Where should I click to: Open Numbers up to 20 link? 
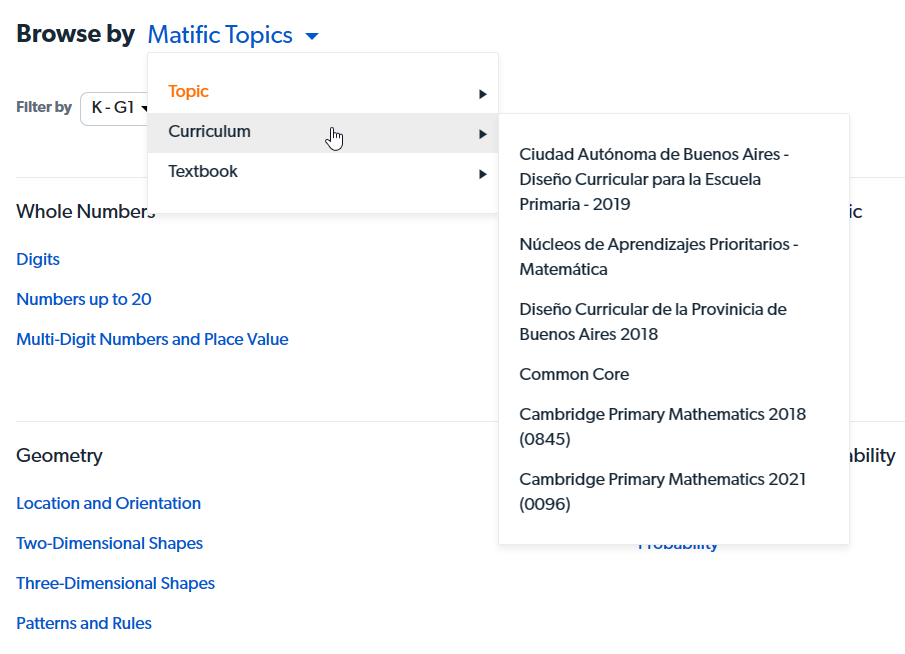click(84, 299)
